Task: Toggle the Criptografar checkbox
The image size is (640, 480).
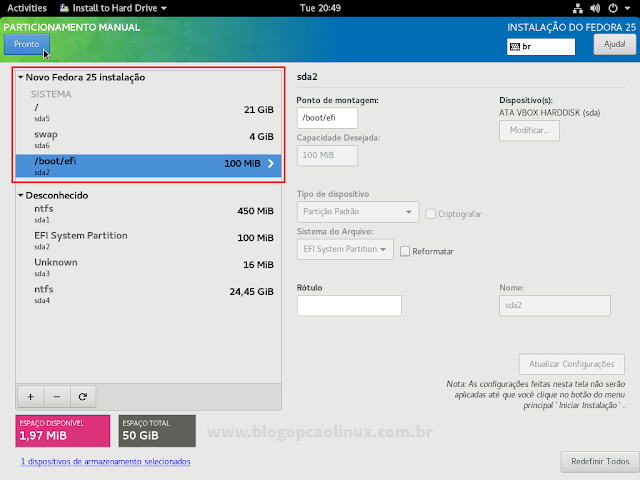Action: [430, 214]
